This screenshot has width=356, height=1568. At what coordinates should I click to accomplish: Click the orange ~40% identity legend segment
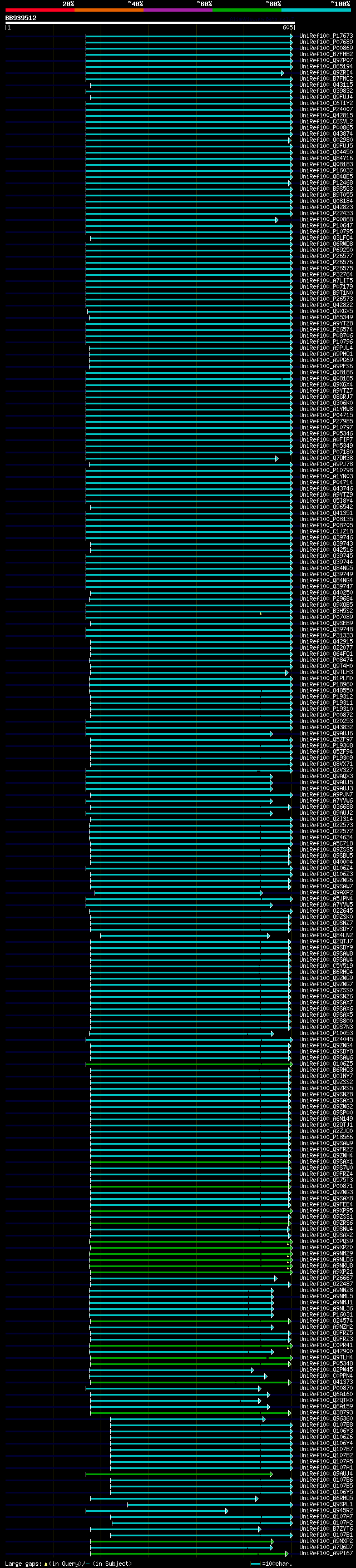pos(109,10)
